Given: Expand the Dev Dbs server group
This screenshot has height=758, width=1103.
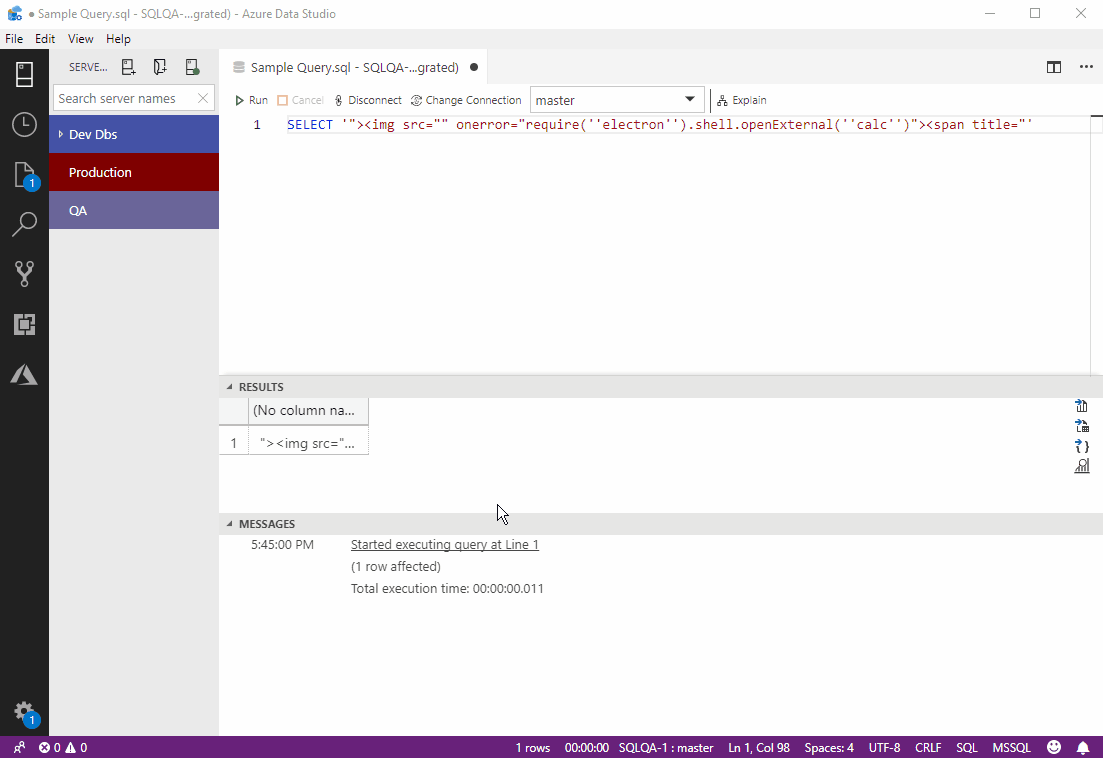Looking at the screenshot, I should (x=61, y=134).
